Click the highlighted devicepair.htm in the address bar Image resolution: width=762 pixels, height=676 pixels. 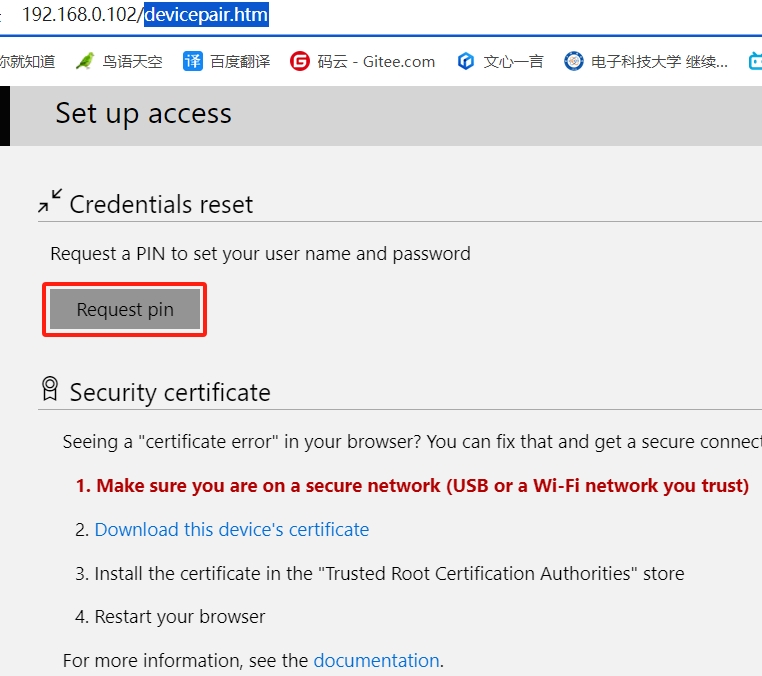(206, 15)
